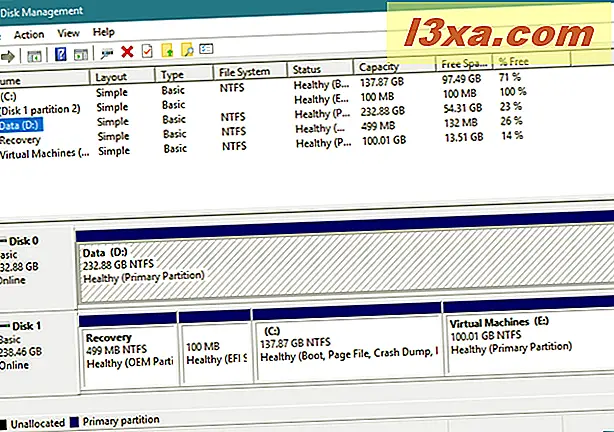Sort by the Status column header
Viewport: 614px width, 432px height.
coord(320,69)
